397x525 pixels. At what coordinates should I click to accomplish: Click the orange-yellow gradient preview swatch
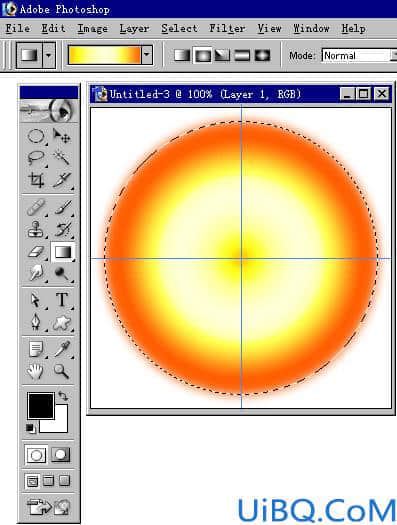[x=104, y=55]
